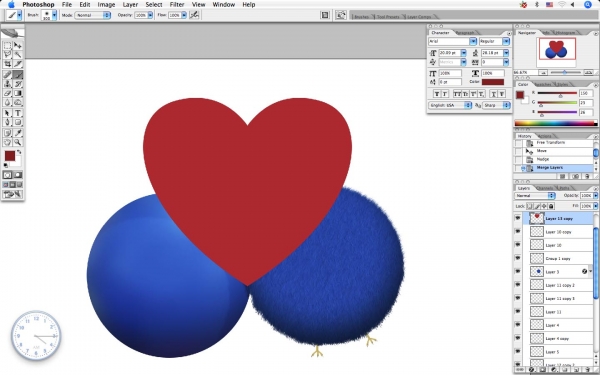Open the Filter menu

point(177,5)
